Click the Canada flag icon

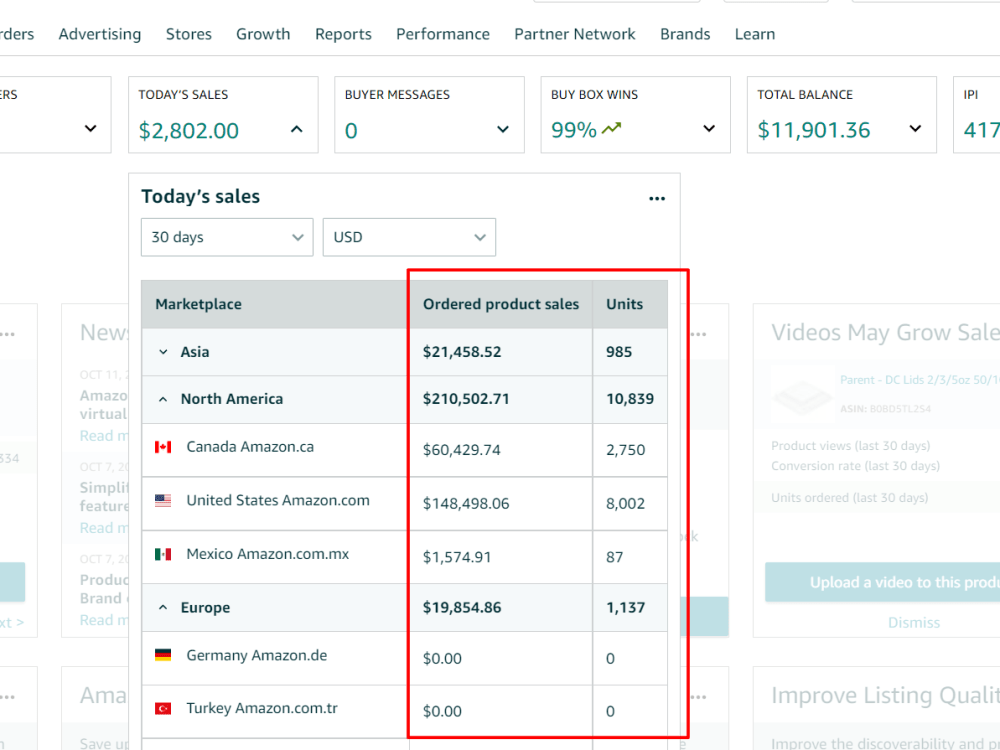163,447
